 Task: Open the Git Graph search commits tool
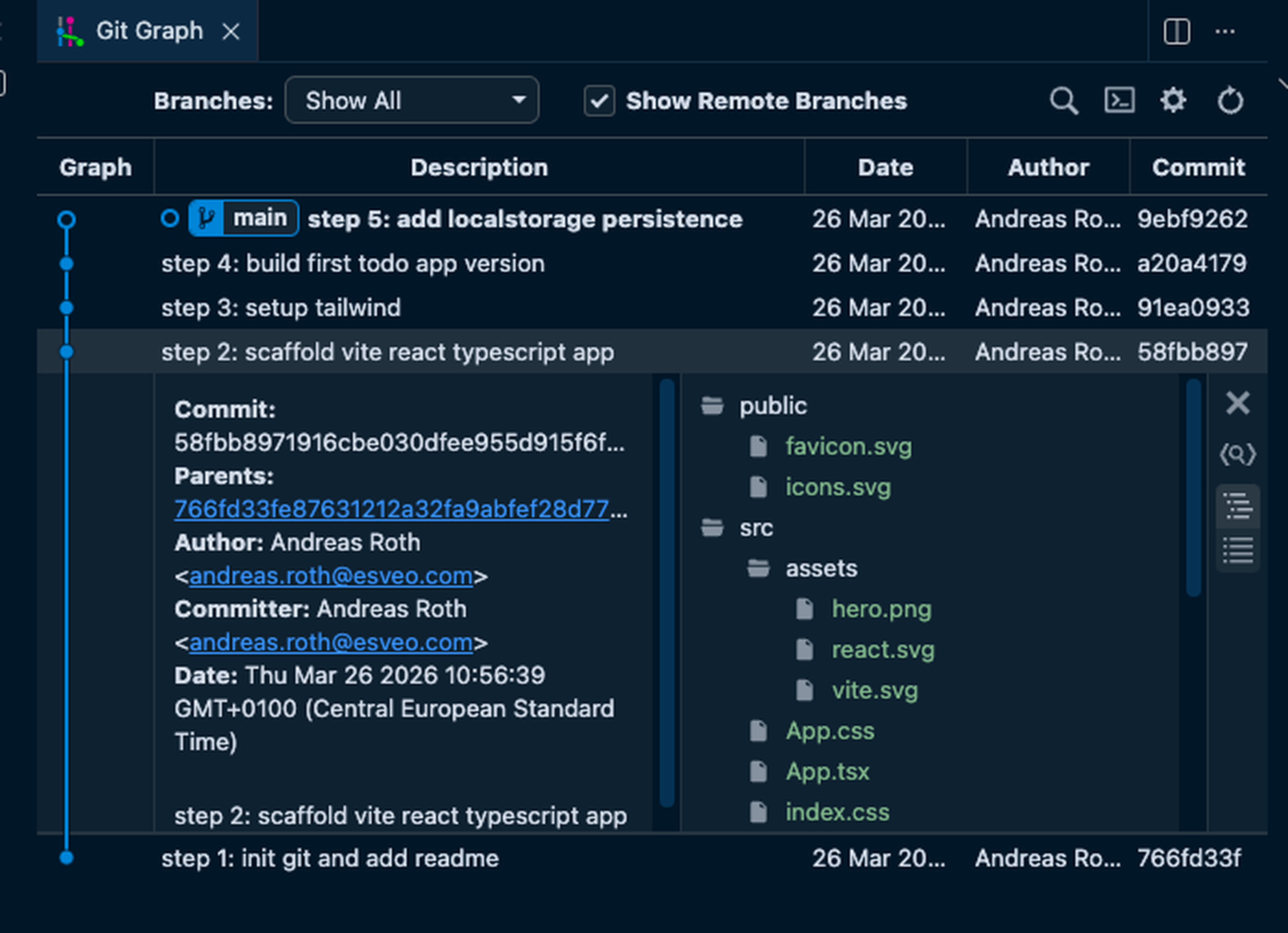pos(1064,101)
